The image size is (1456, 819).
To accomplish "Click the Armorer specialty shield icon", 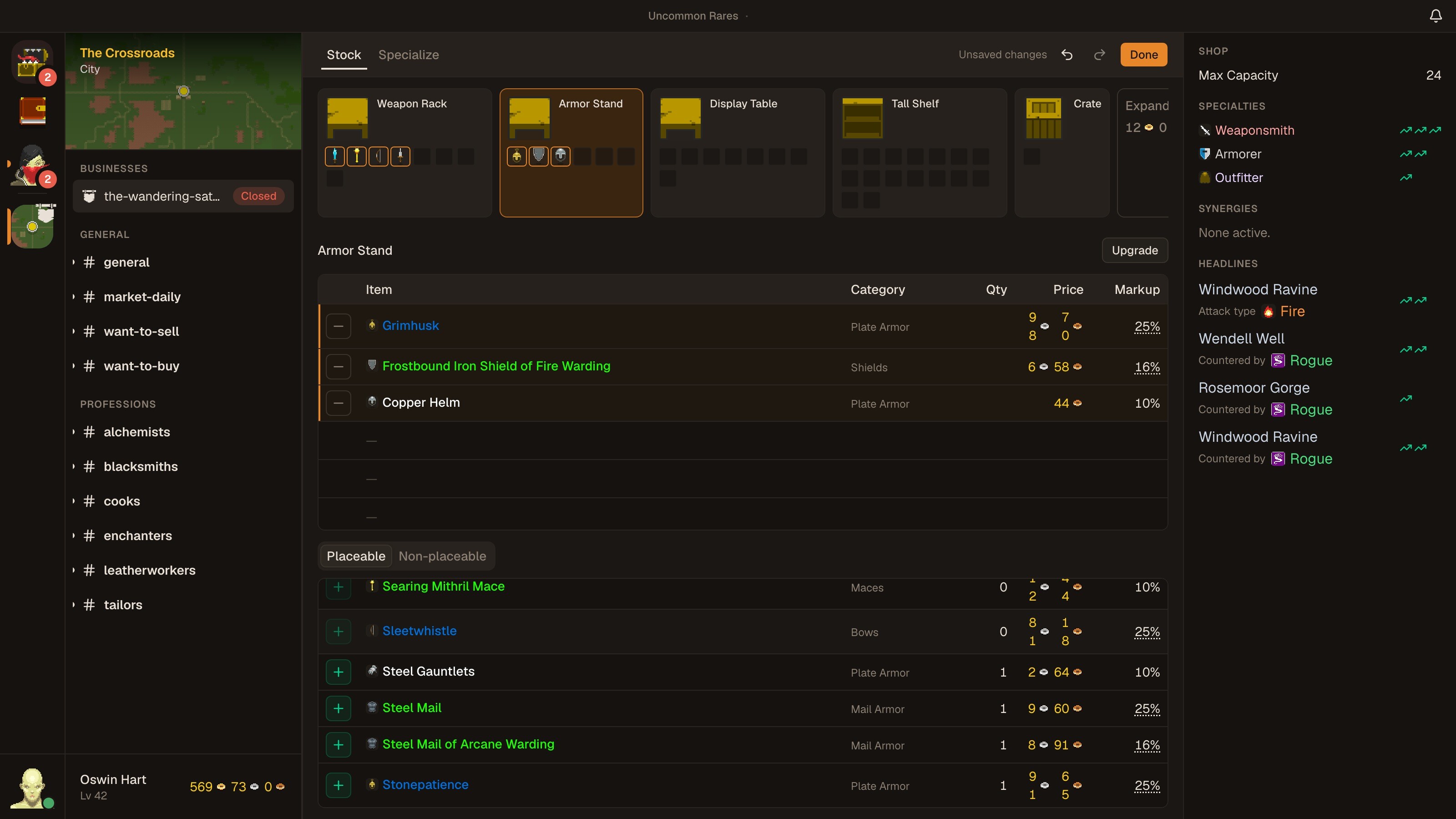I will pos(1205,154).
